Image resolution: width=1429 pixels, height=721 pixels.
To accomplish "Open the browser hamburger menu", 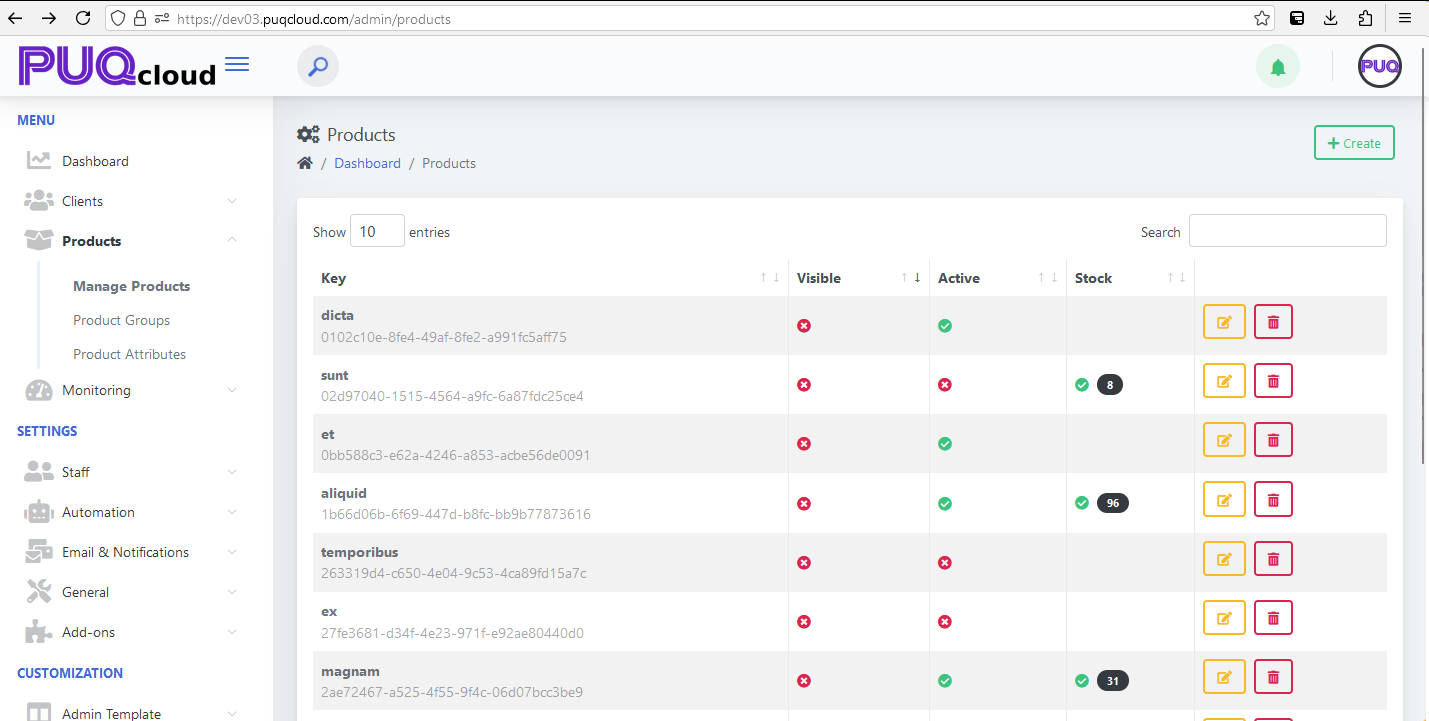I will (1405, 18).
